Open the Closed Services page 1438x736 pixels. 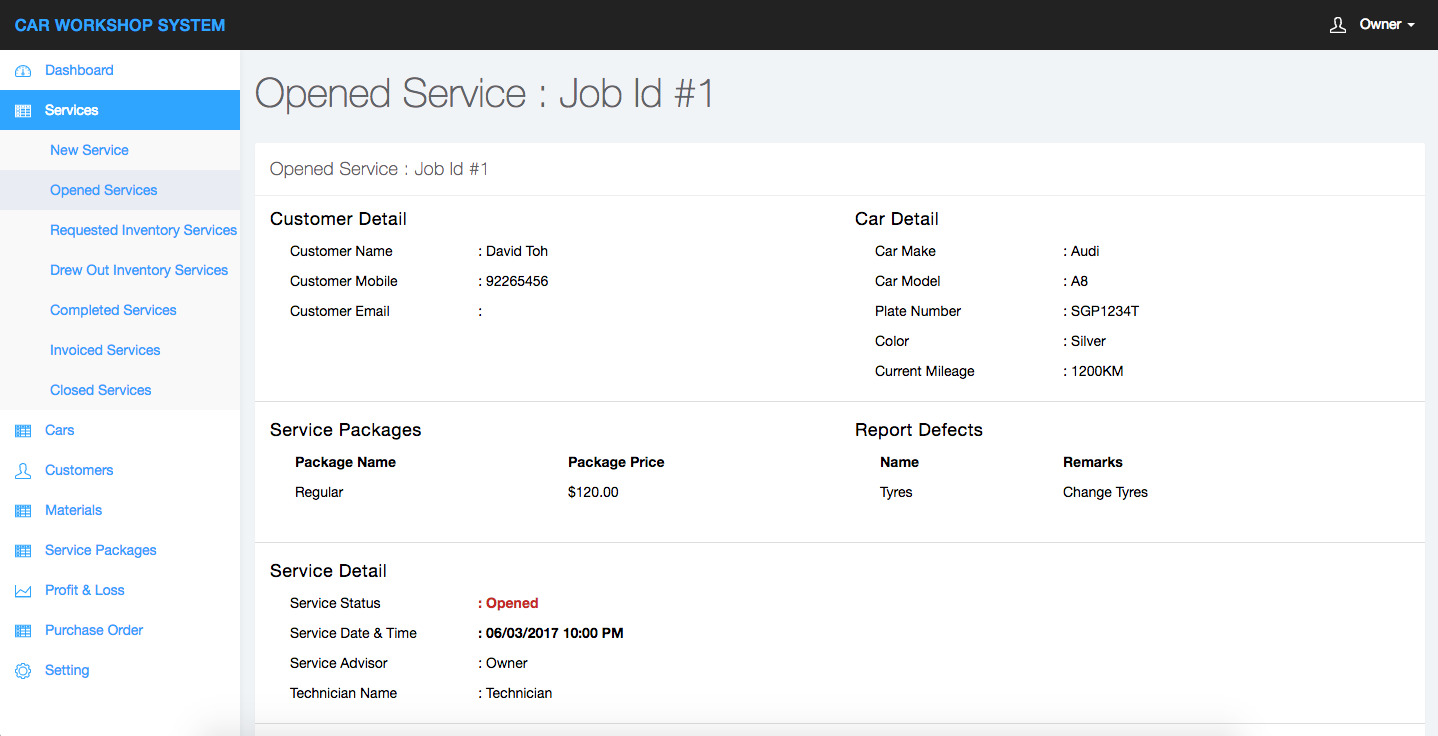[100, 390]
